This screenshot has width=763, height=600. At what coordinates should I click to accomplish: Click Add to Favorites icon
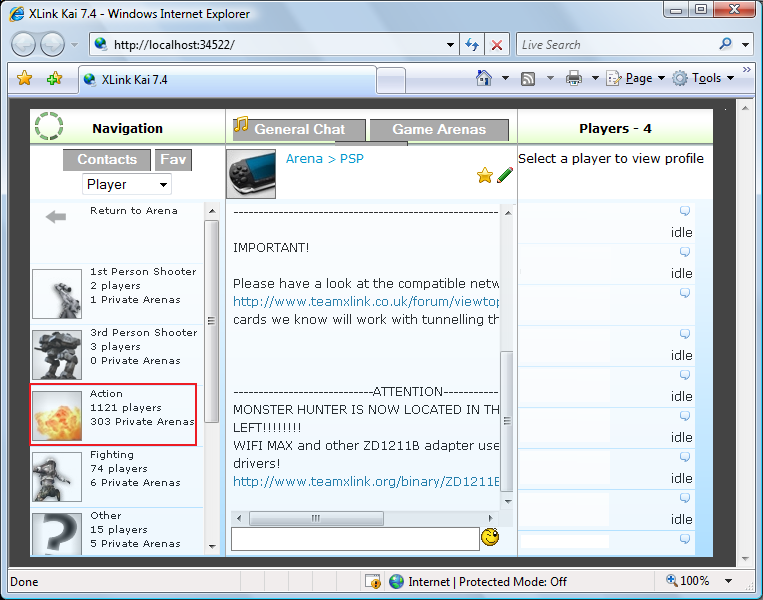[54, 78]
